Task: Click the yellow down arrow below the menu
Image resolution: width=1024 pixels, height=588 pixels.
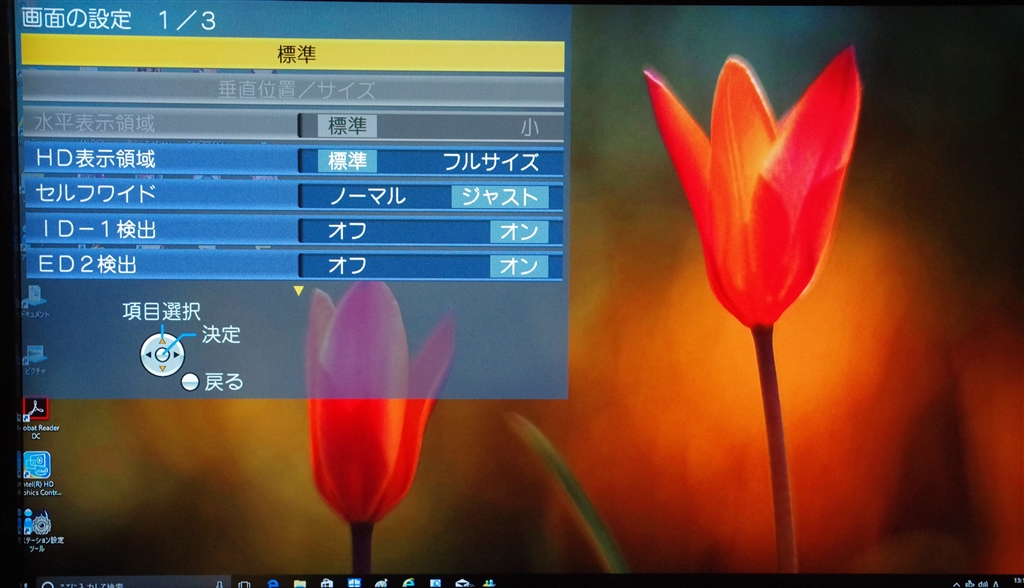Action: tap(298, 291)
